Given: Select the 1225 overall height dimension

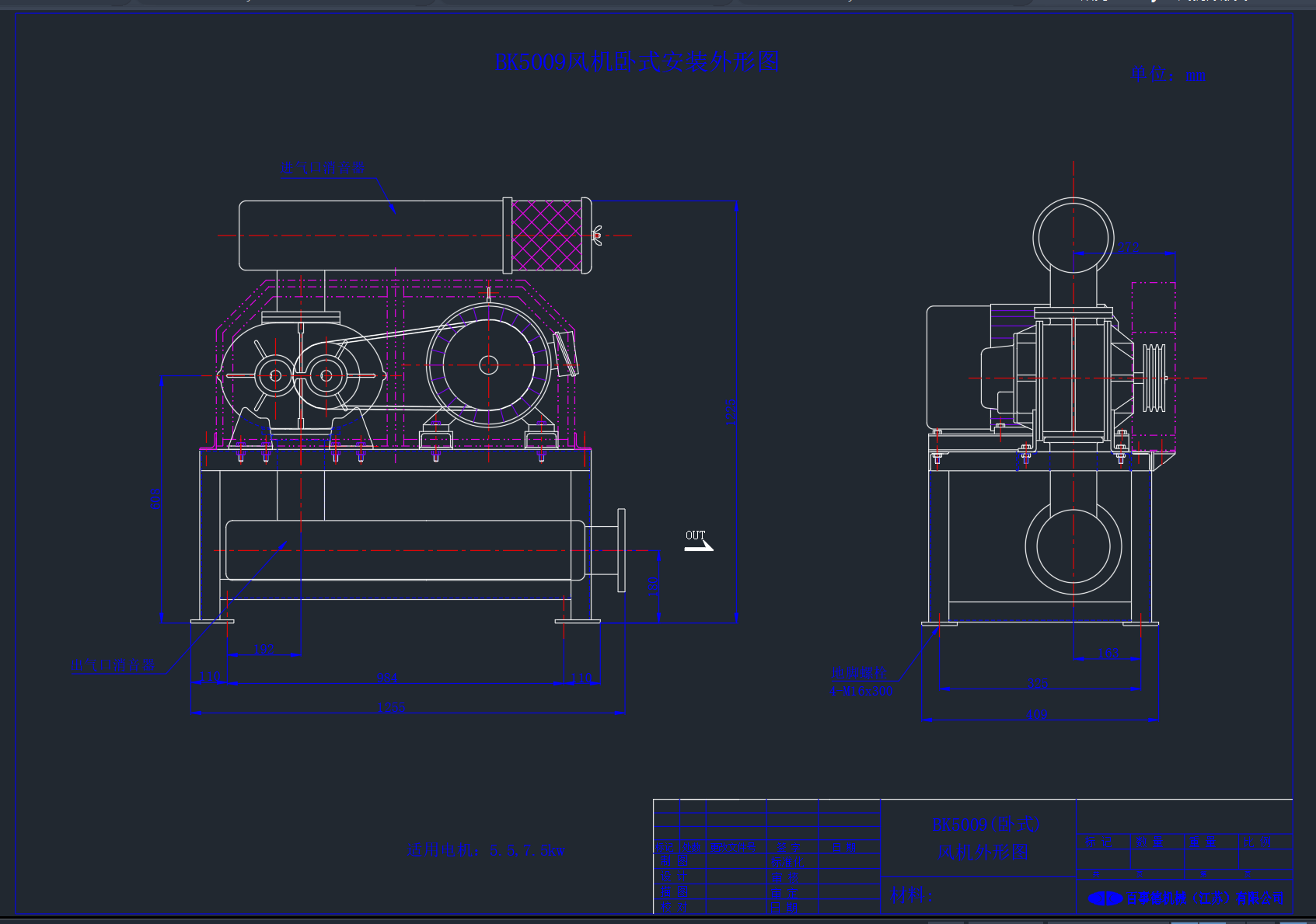Looking at the screenshot, I should point(731,412).
